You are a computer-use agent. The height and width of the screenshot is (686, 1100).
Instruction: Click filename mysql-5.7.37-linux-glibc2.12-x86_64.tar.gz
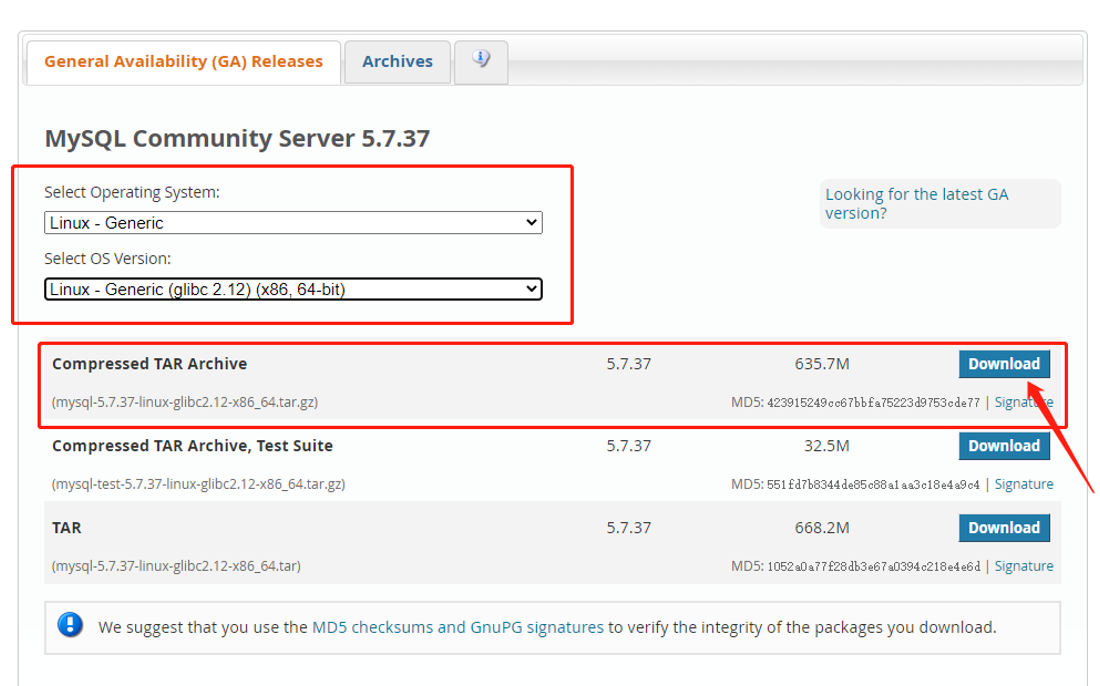tap(185, 403)
